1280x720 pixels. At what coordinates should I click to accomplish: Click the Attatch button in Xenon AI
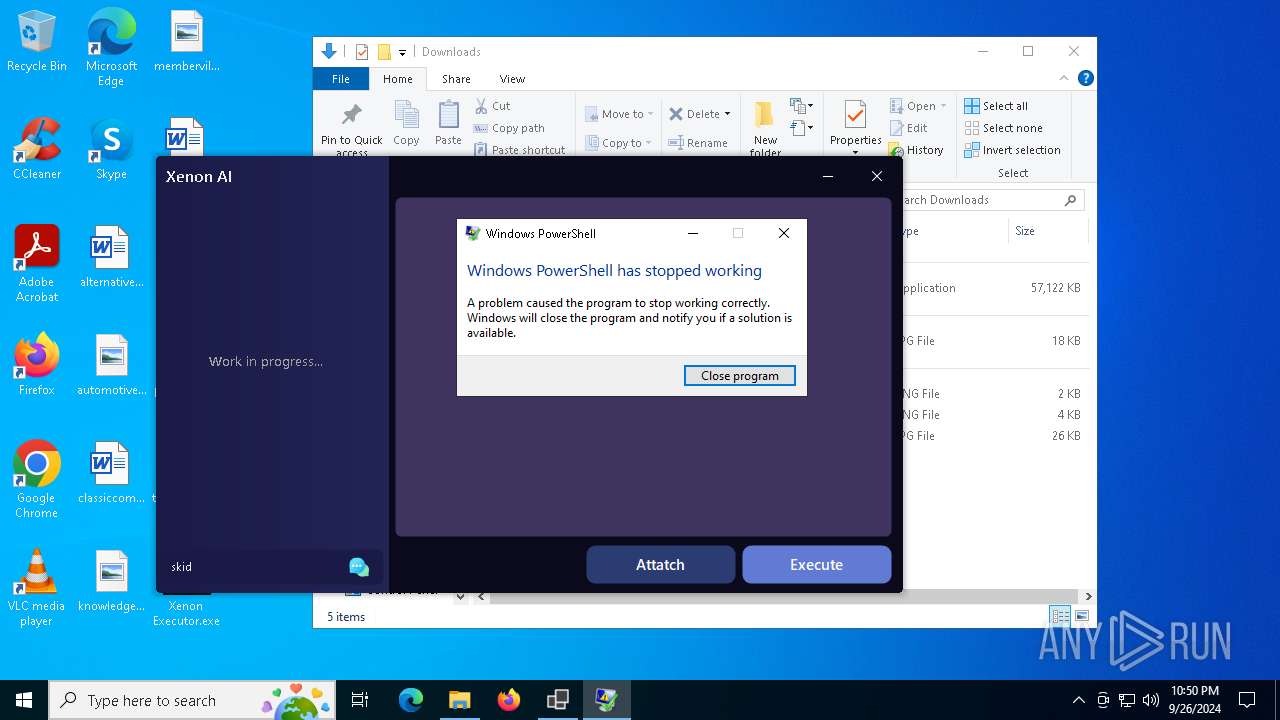pyautogui.click(x=660, y=565)
